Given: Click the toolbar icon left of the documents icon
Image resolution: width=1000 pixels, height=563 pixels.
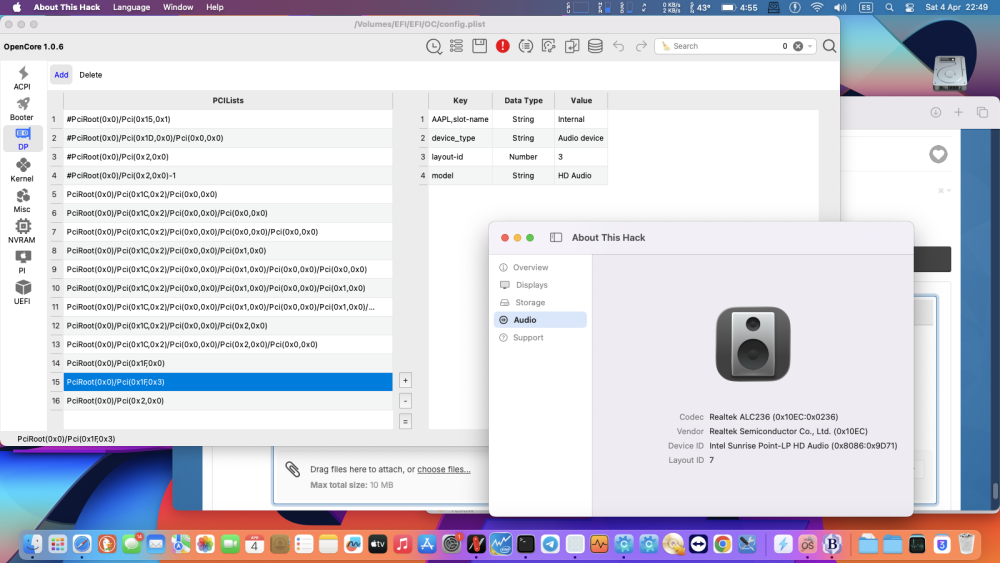Looking at the screenshot, I should pyautogui.click(x=548, y=46).
